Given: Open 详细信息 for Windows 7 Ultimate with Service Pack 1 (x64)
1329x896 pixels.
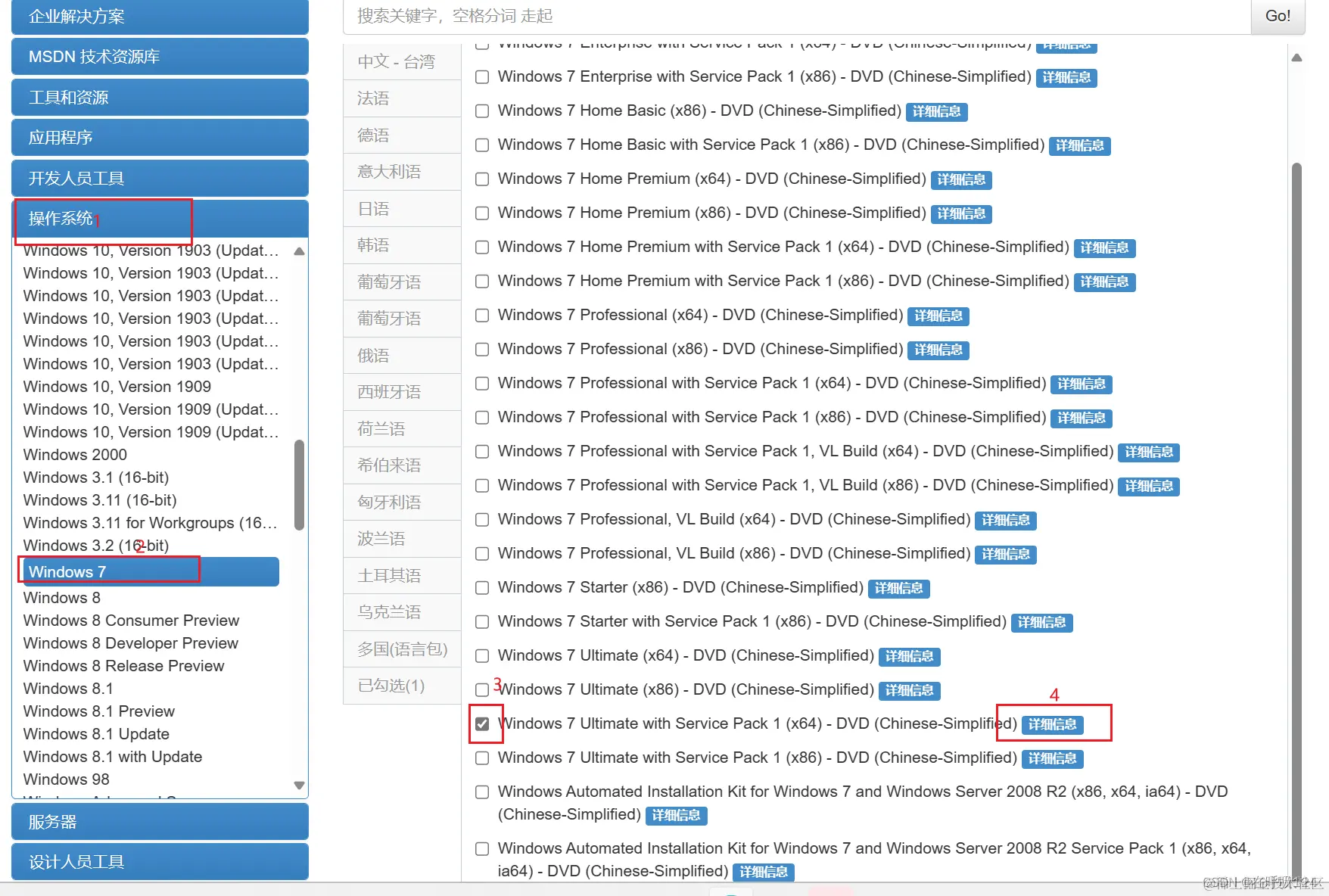Looking at the screenshot, I should point(1053,725).
